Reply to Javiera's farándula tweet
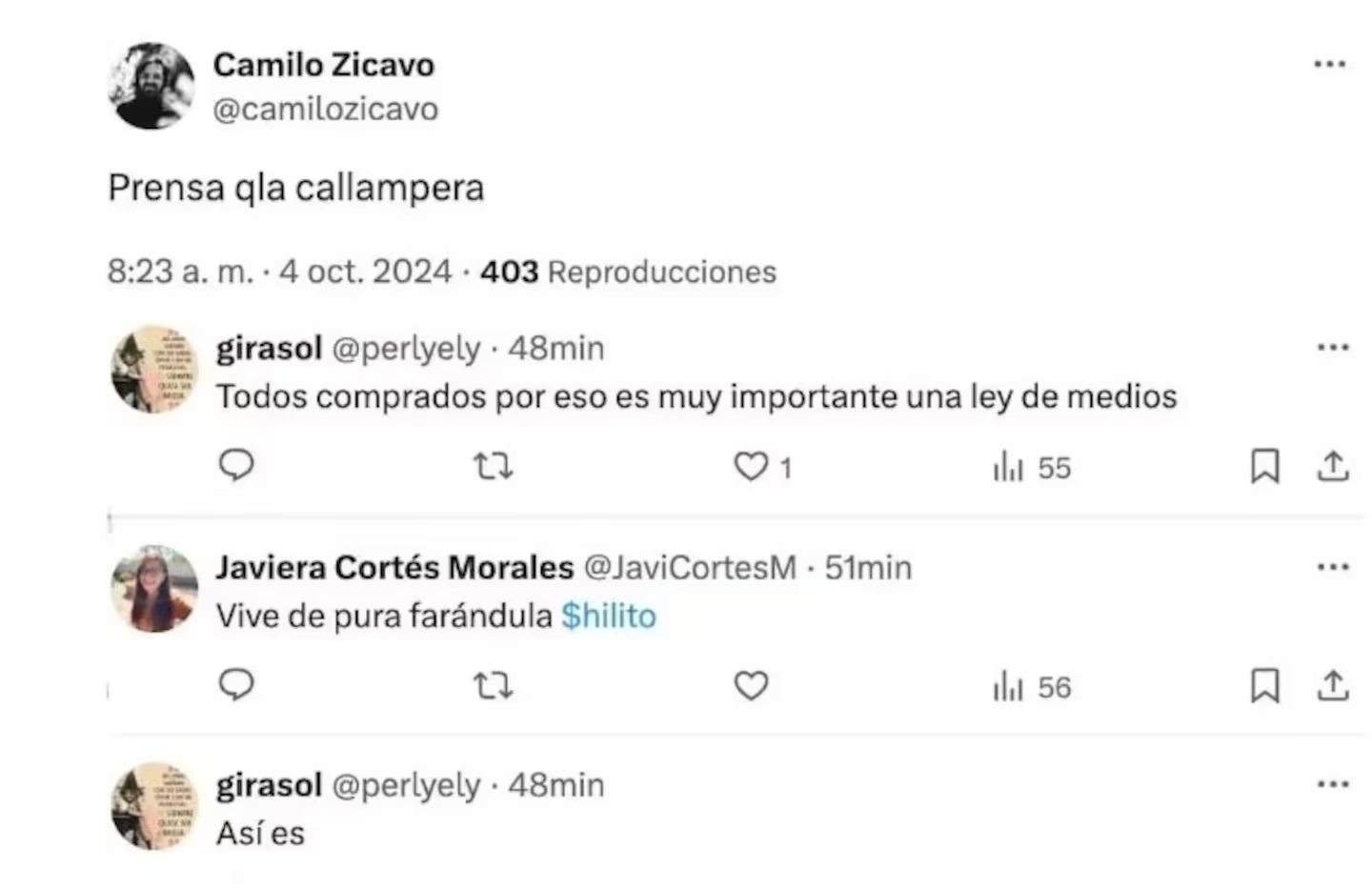The image size is (1372, 890). tap(236, 685)
